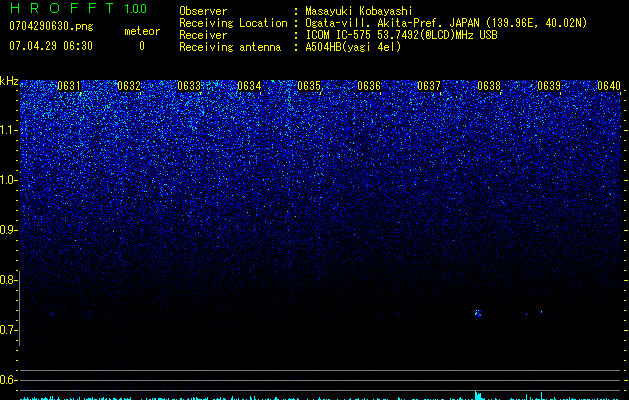Viewport: 629px width, 400px height.
Task: Click the meteor count label
Action: [x=142, y=31]
